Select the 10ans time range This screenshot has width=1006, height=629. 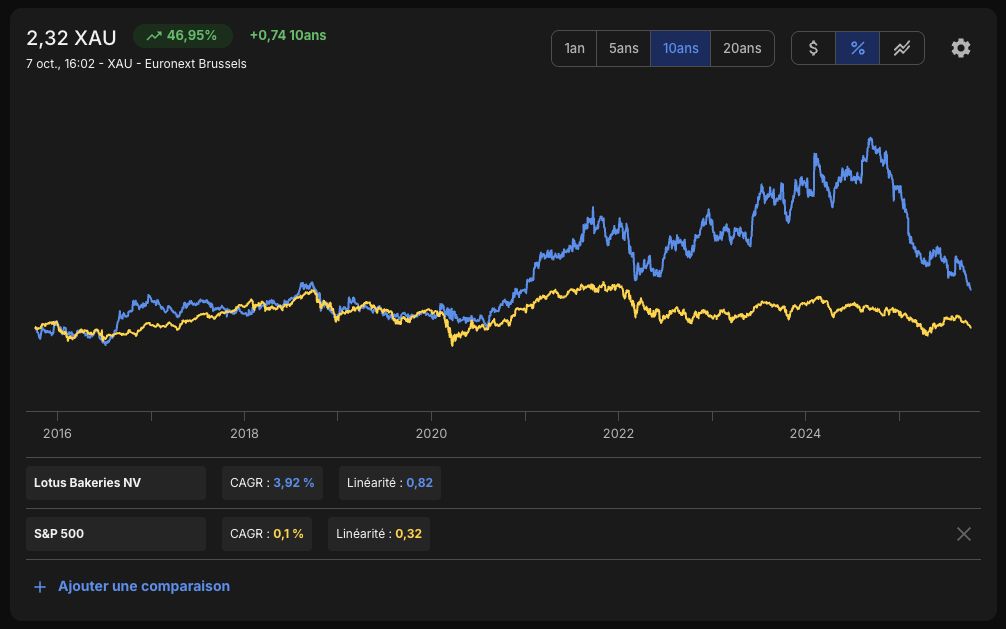coord(680,48)
